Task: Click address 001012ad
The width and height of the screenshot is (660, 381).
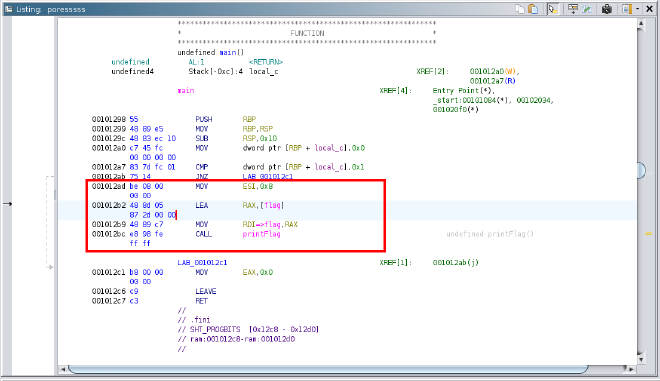Action: [x=109, y=186]
